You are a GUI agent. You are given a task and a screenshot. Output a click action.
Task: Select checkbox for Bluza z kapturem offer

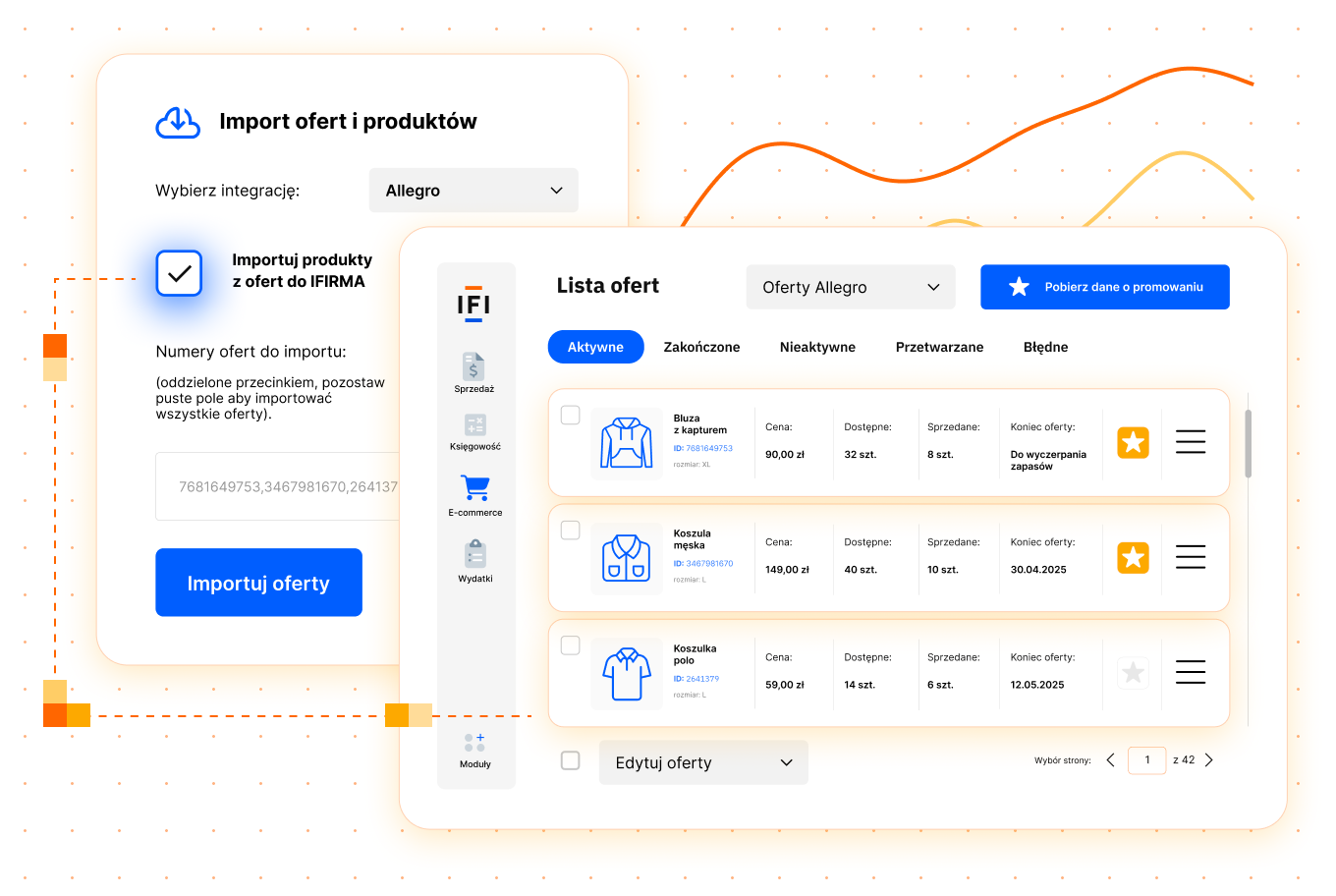[570, 415]
